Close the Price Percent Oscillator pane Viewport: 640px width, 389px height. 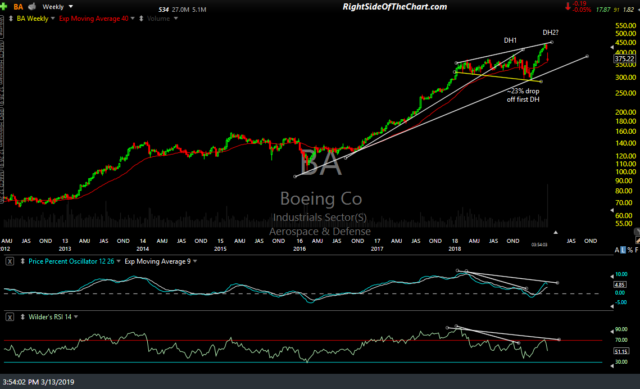[x=10, y=262]
